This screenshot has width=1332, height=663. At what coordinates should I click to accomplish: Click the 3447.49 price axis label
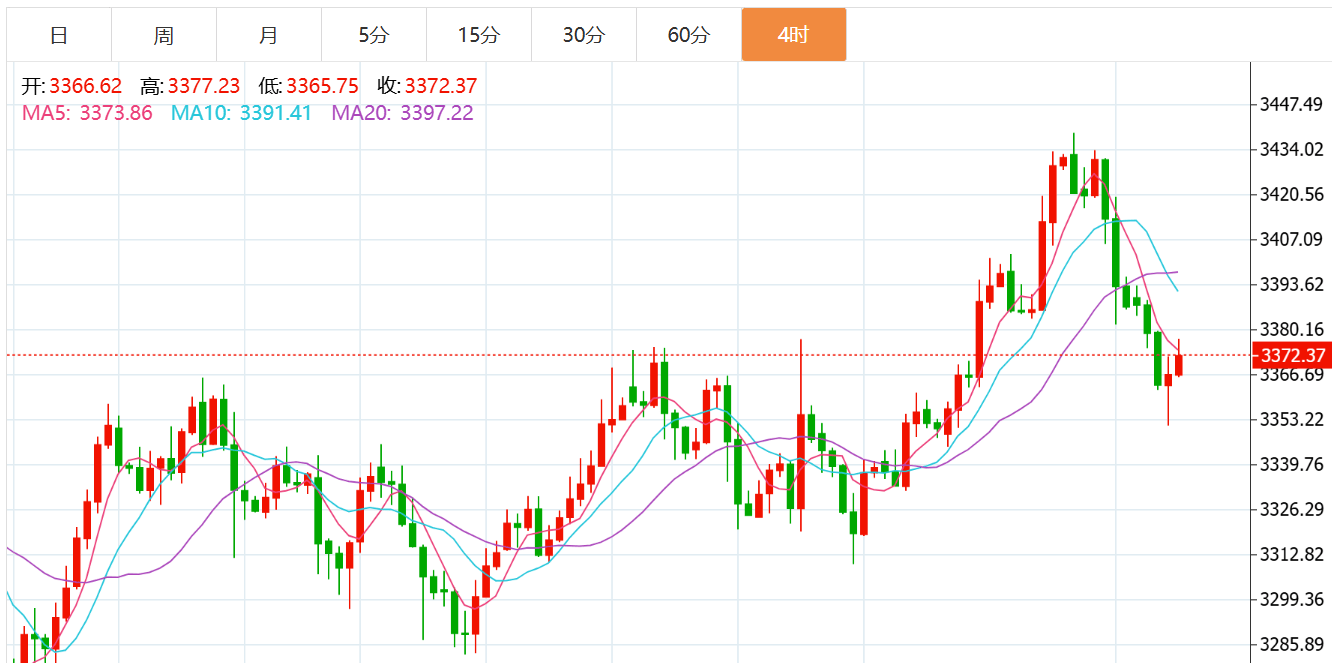(1291, 105)
